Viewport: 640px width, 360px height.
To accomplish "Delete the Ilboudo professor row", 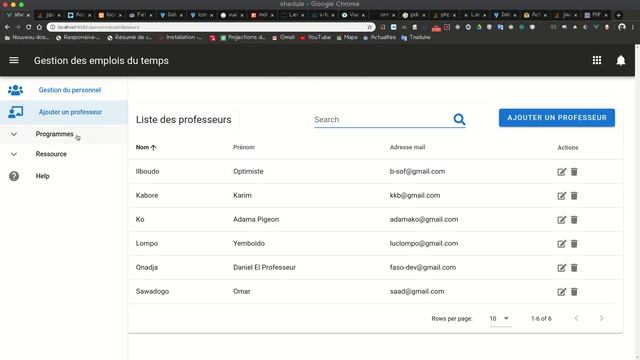I will [574, 172].
